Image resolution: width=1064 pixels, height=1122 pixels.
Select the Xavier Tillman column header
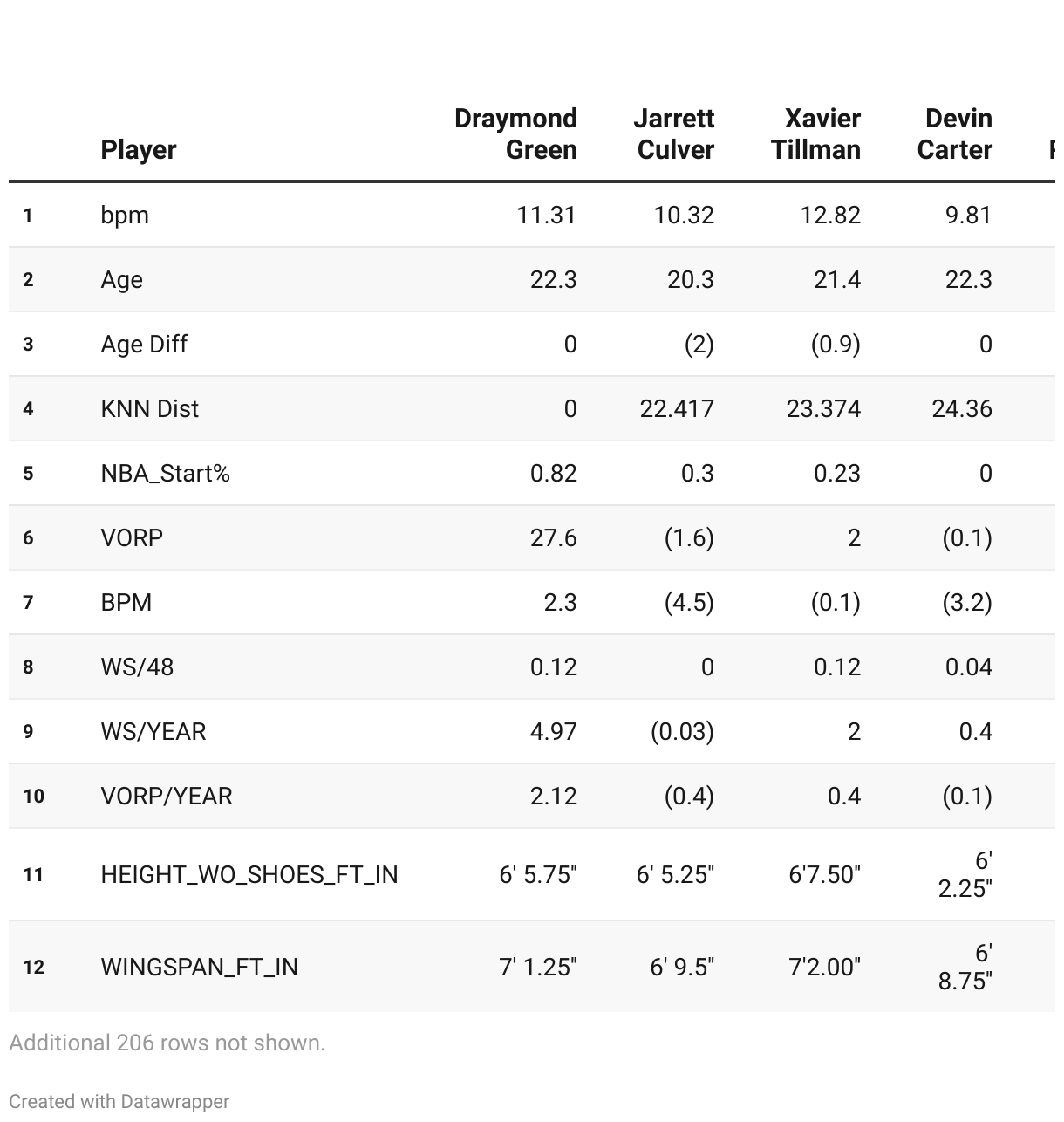click(x=815, y=133)
